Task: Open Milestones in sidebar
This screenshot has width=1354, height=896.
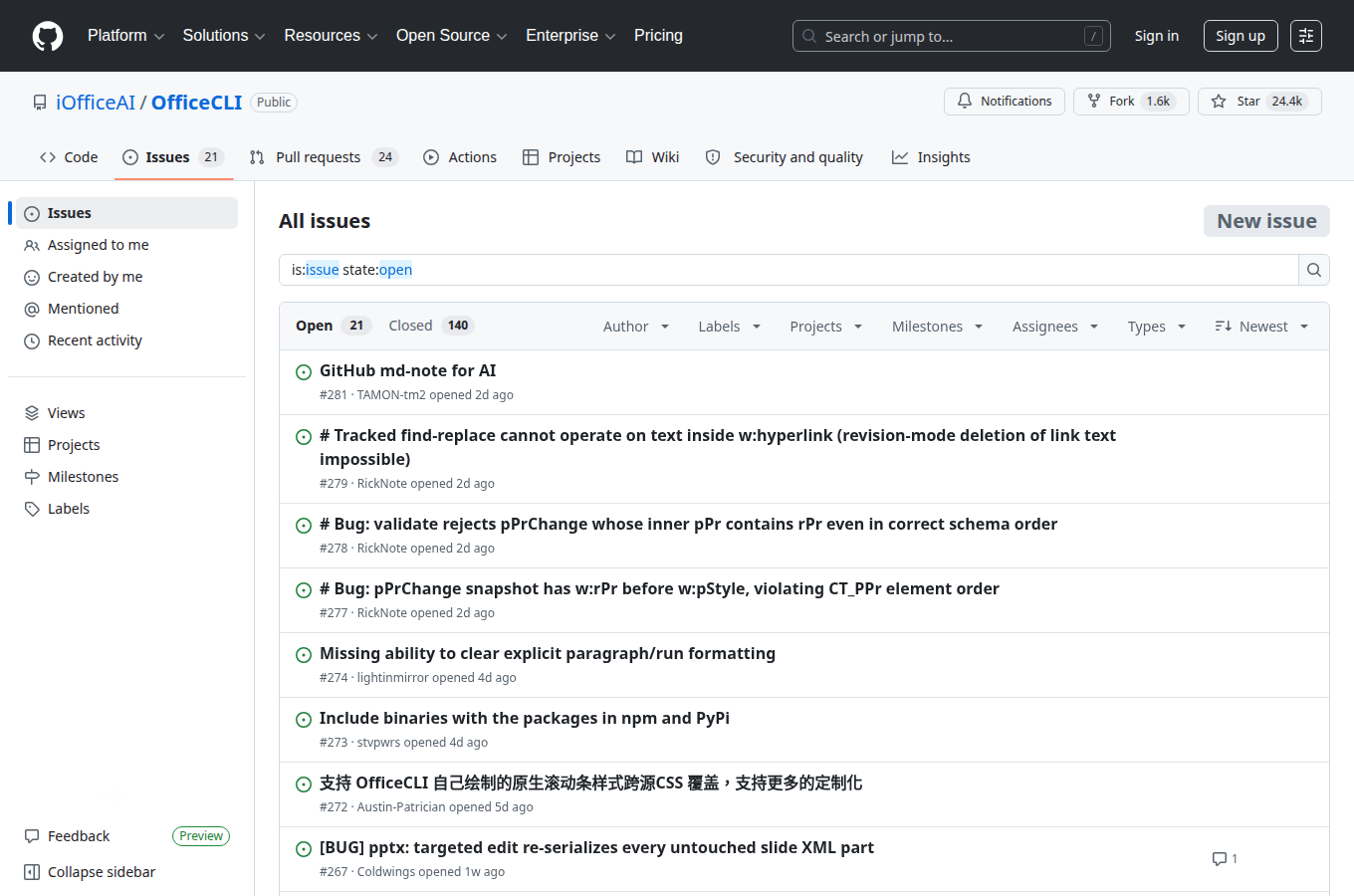Action: 126,477
